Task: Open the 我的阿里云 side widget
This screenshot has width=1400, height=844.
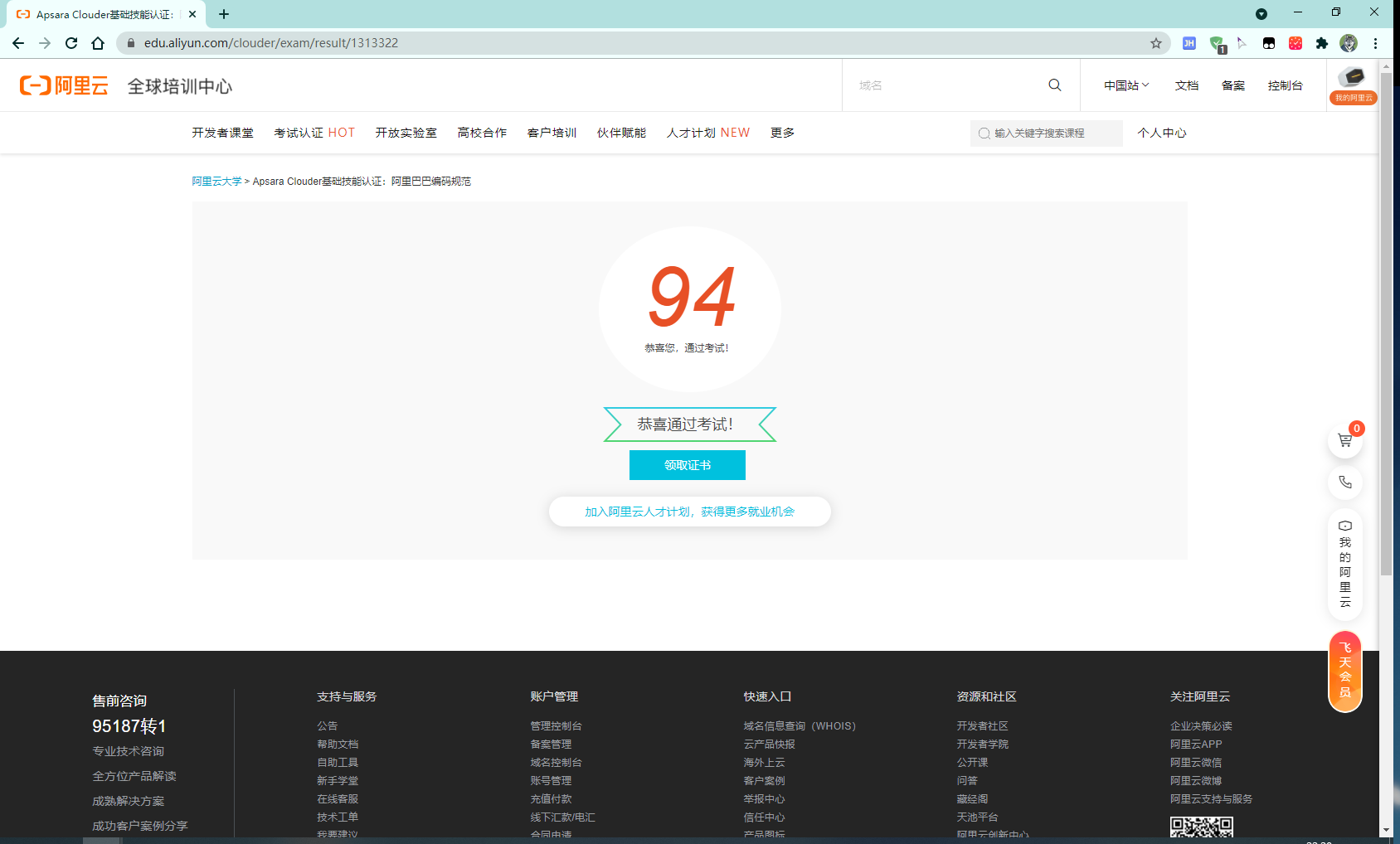Action: tap(1345, 565)
